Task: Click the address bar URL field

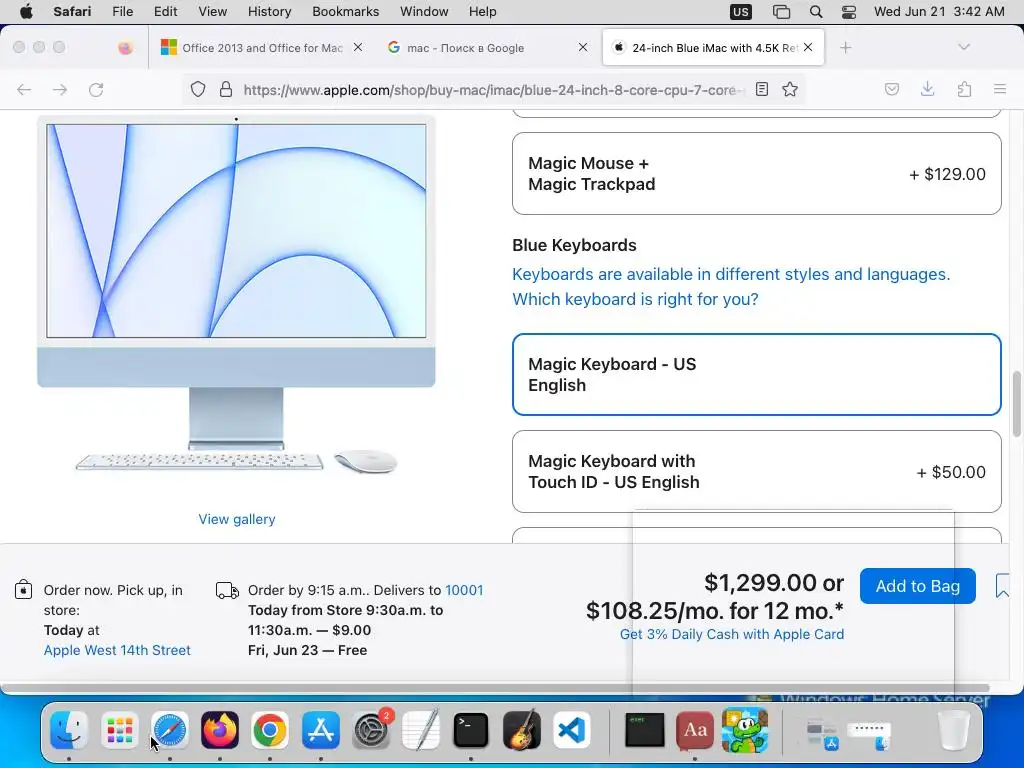Action: pos(493,89)
